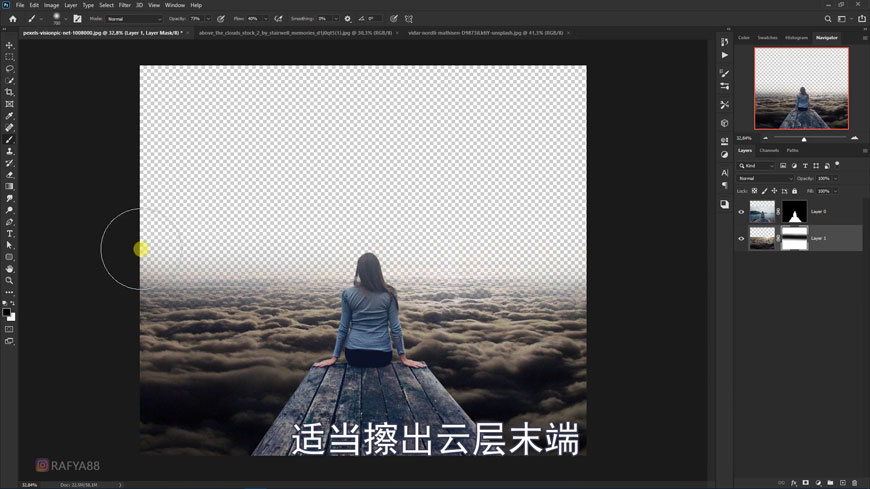Select the Eraser tool
Viewport: 870px width, 489px height.
(x=9, y=175)
